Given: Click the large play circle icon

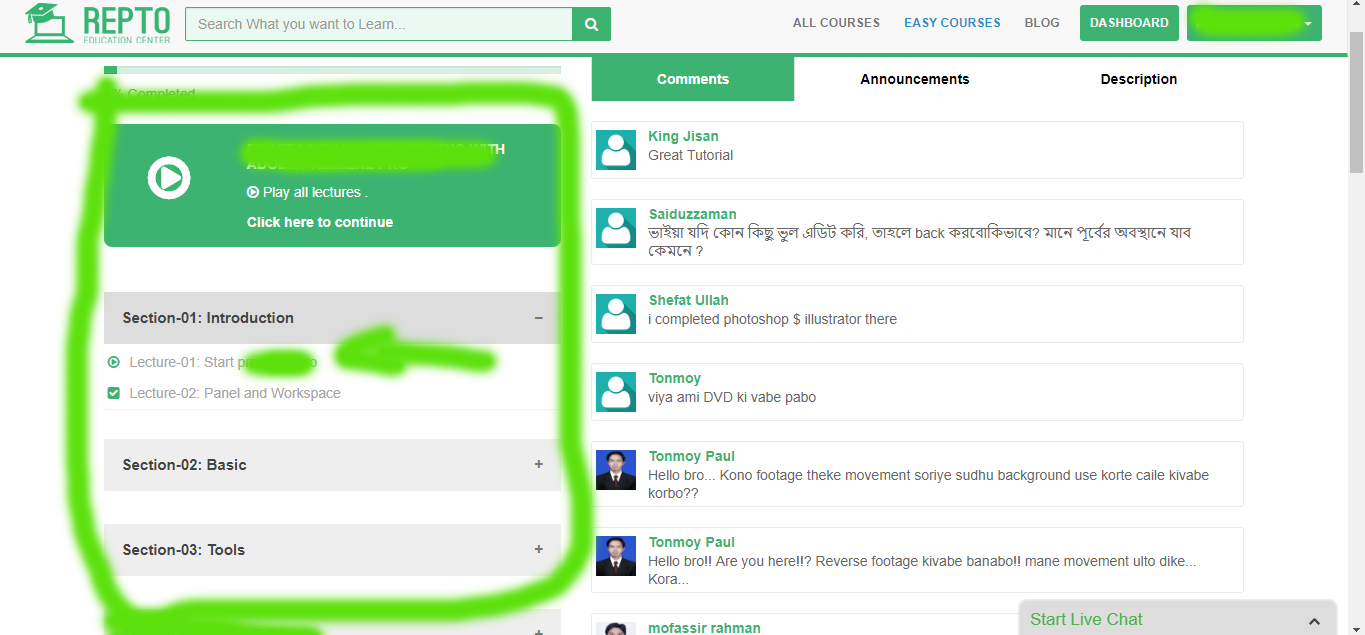Looking at the screenshot, I should click(x=169, y=178).
